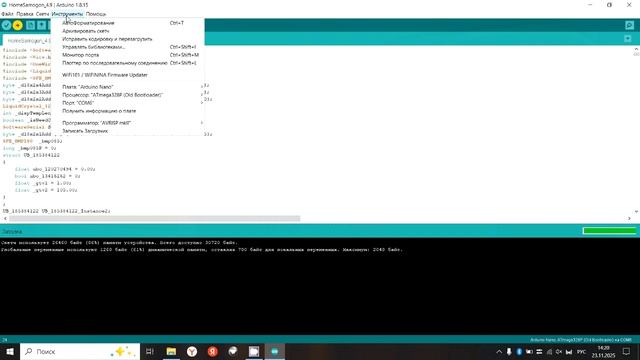
Task: Show hidden tray icons chevron
Action: pos(499,351)
